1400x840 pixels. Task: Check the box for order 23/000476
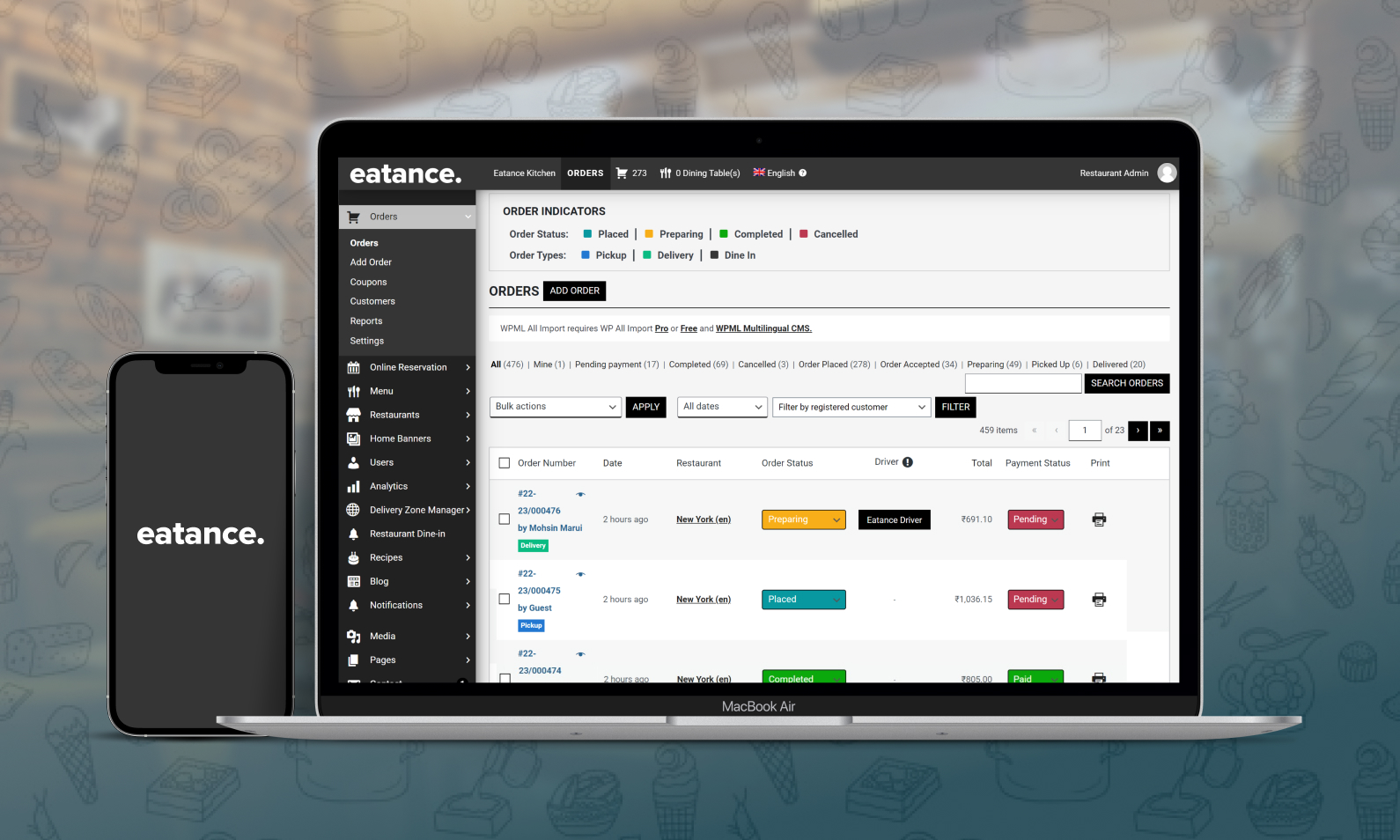click(505, 519)
